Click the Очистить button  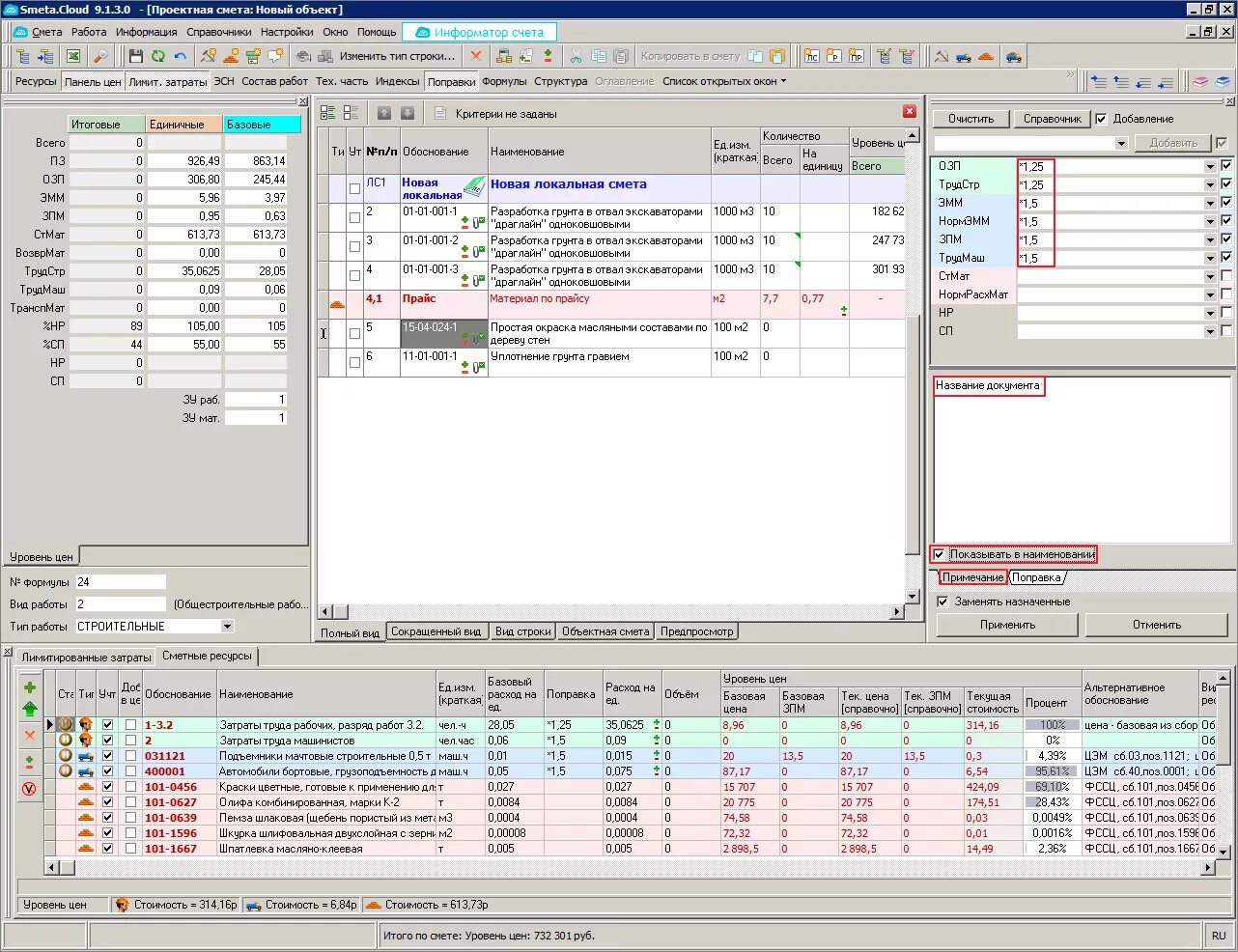pos(971,119)
